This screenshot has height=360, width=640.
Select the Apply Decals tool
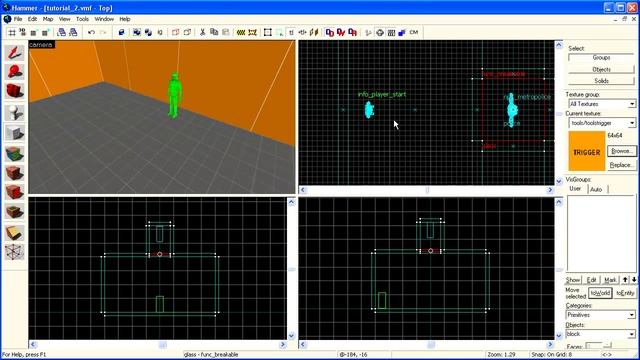[15, 192]
